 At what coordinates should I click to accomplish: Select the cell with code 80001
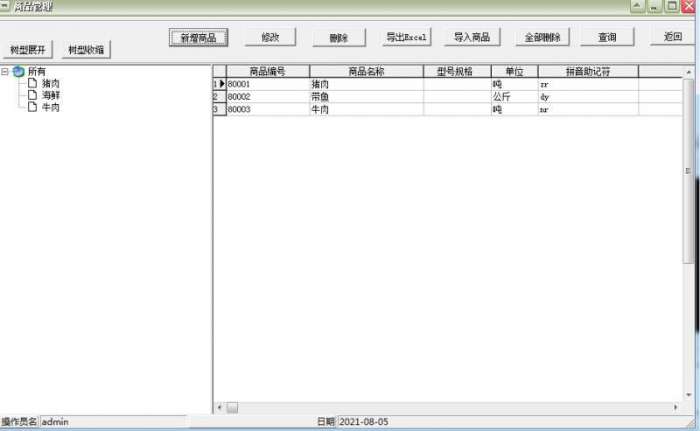click(268, 84)
